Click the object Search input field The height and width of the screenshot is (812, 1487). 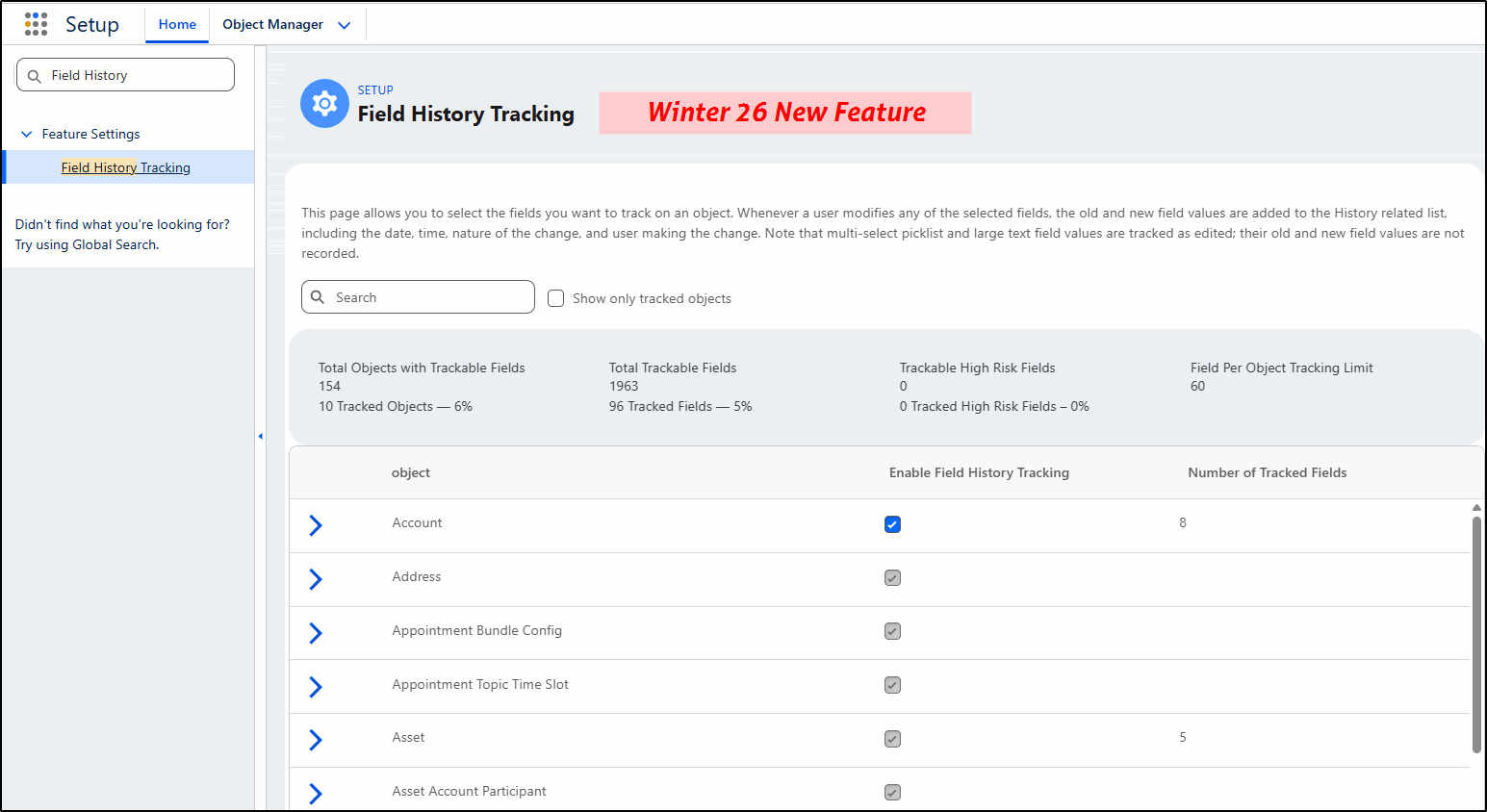point(429,297)
